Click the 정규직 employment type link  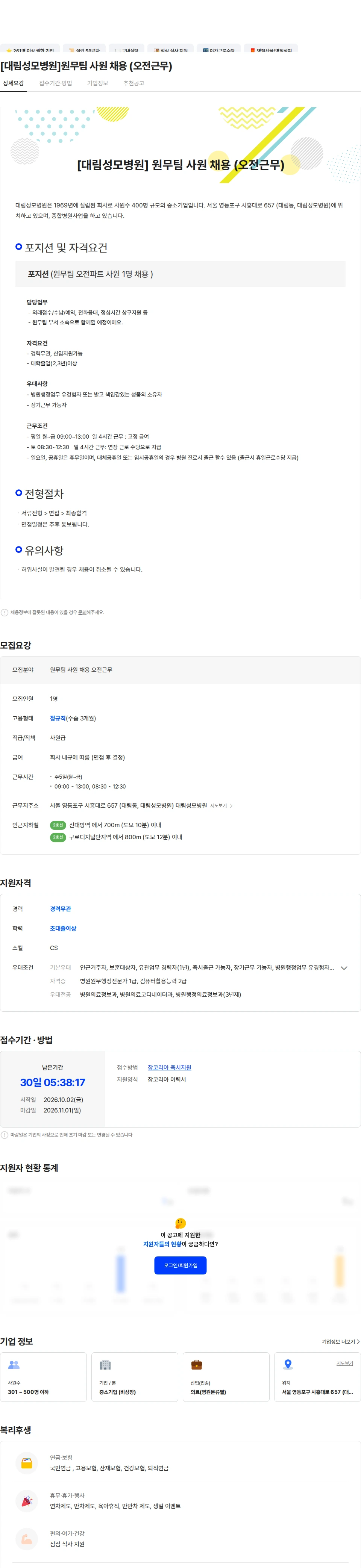pos(58,718)
